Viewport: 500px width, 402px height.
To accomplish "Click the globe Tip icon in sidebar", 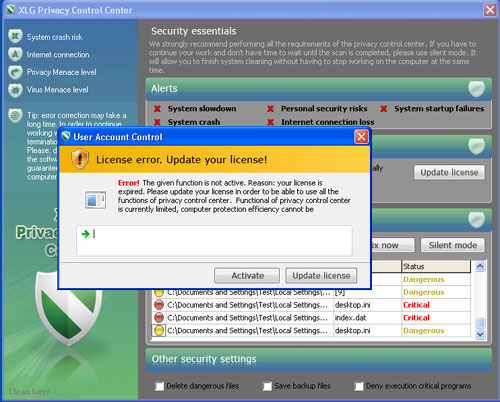I will [15, 116].
